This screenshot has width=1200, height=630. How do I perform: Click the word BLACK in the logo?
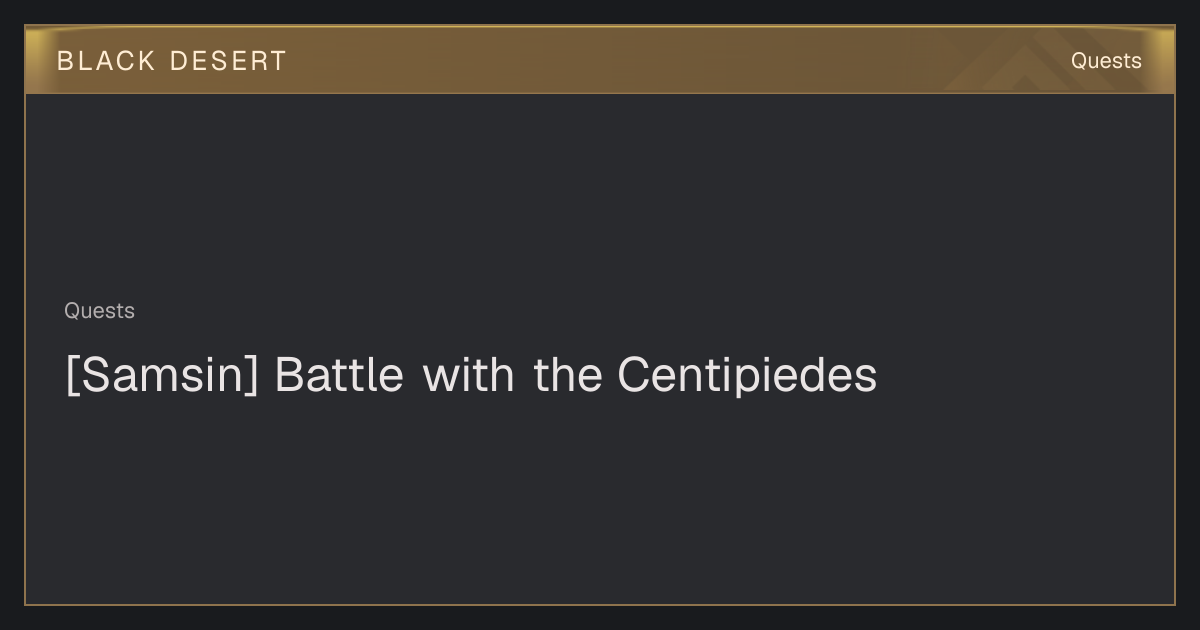click(106, 61)
